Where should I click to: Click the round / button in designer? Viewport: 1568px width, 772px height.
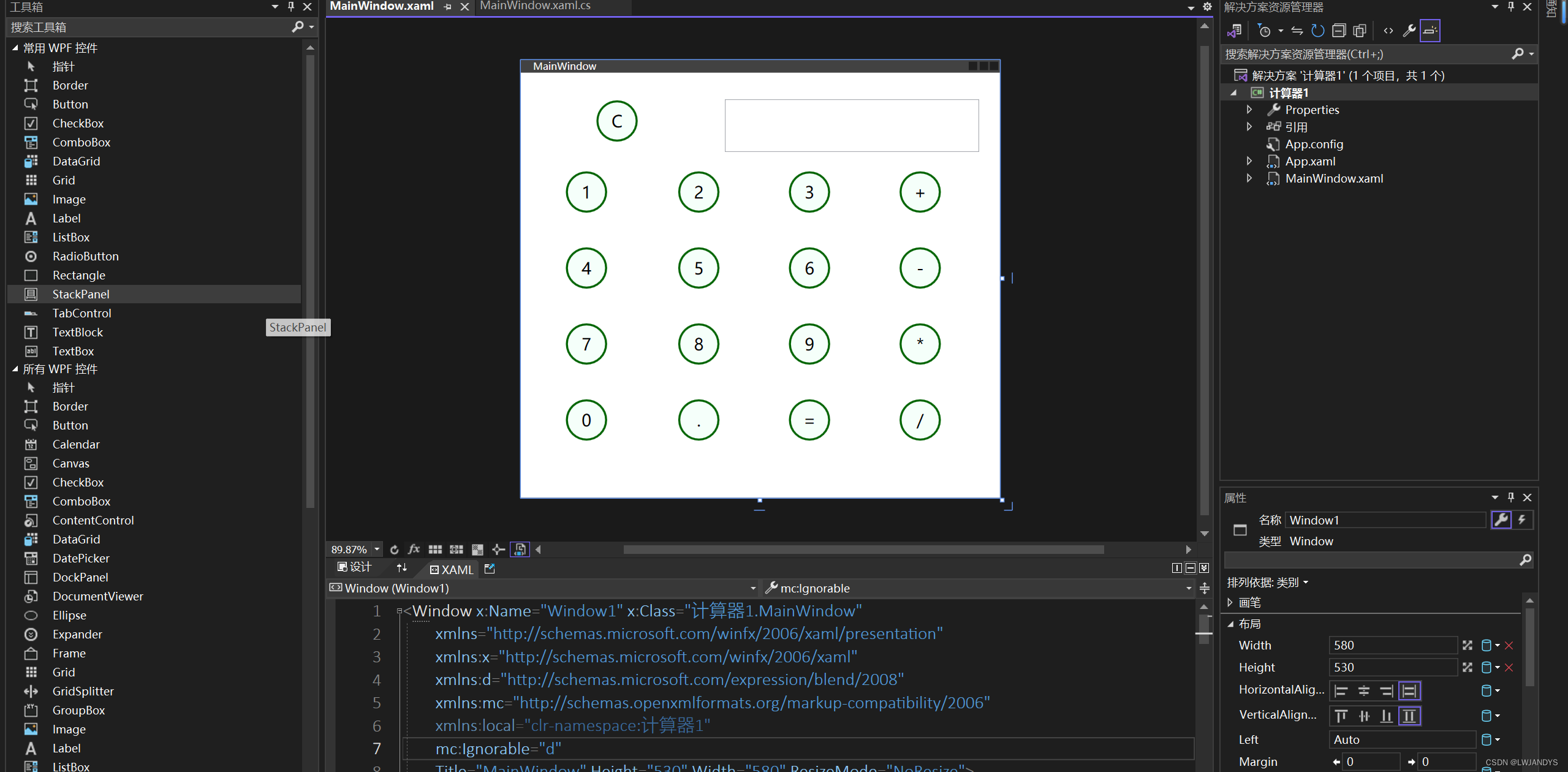pyautogui.click(x=920, y=420)
